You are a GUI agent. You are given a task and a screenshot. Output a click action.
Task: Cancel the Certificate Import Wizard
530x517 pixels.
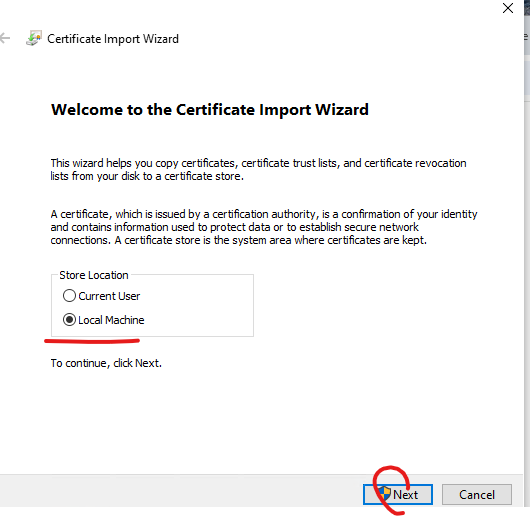(x=477, y=494)
